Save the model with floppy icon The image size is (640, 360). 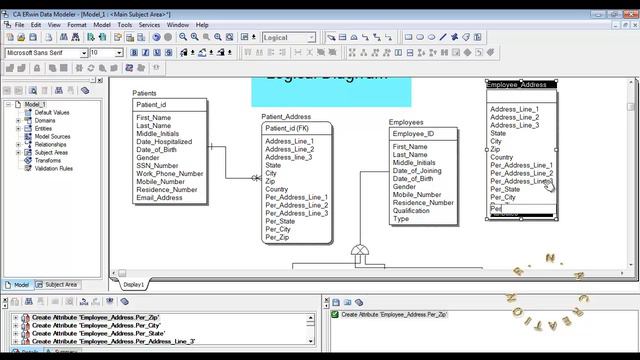[x=33, y=37]
